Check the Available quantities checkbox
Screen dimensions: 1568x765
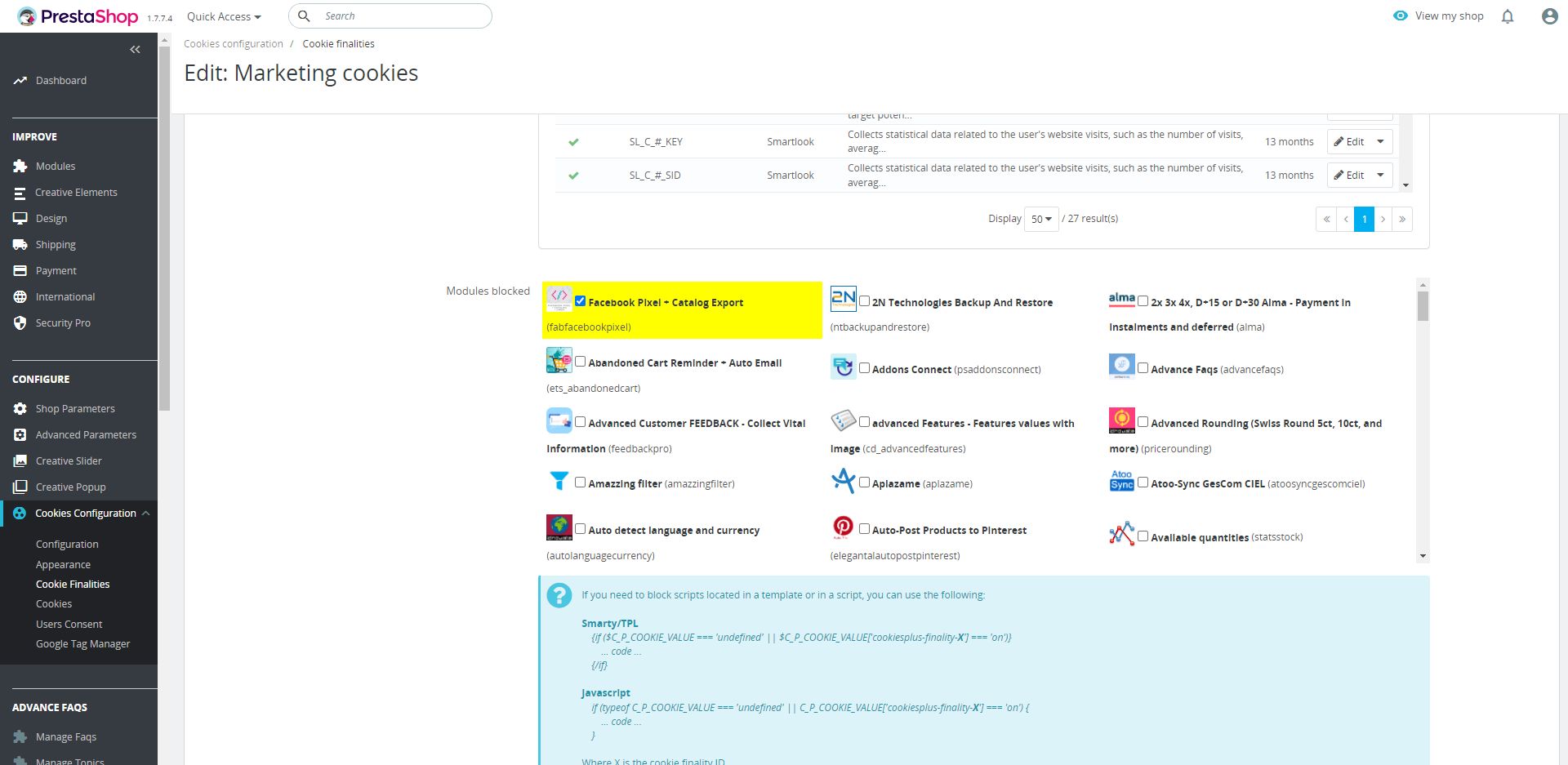(1143, 536)
